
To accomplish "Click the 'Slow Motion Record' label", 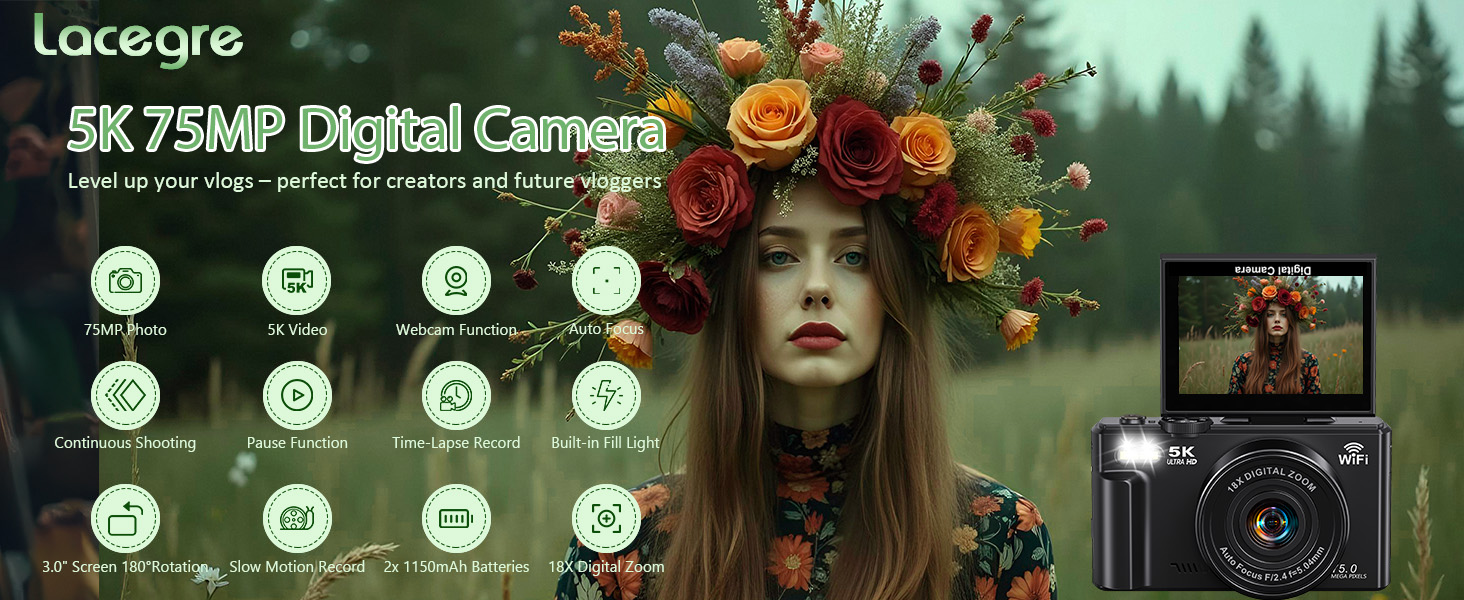I will coord(297,566).
